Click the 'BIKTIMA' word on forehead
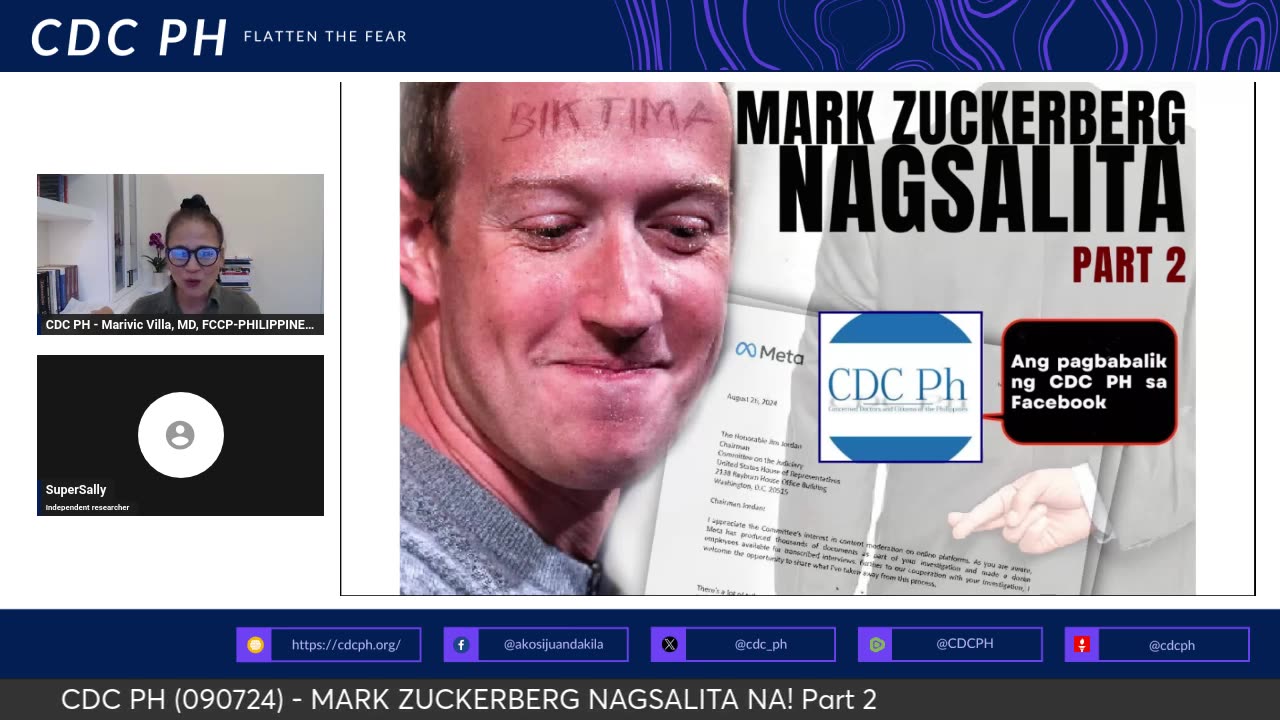1280x720 pixels. point(607,119)
